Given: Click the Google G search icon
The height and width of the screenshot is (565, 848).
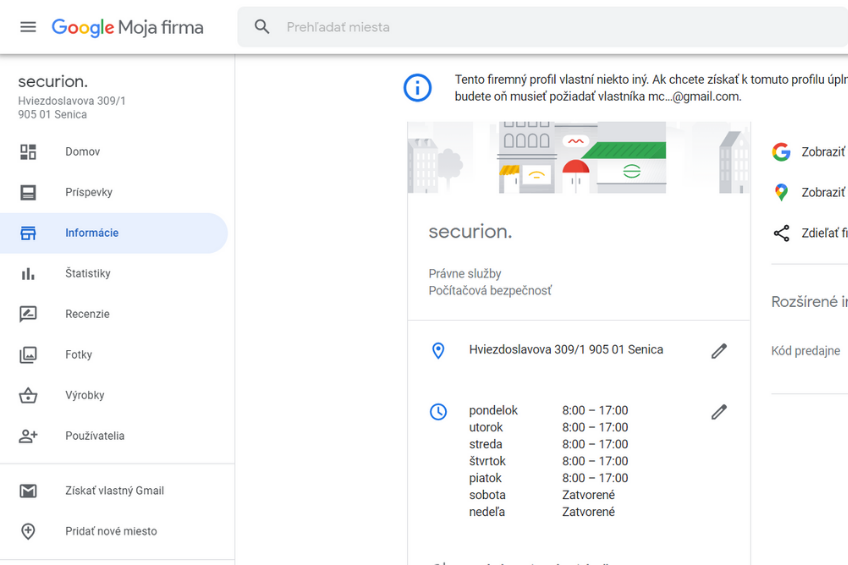Looking at the screenshot, I should [x=781, y=152].
